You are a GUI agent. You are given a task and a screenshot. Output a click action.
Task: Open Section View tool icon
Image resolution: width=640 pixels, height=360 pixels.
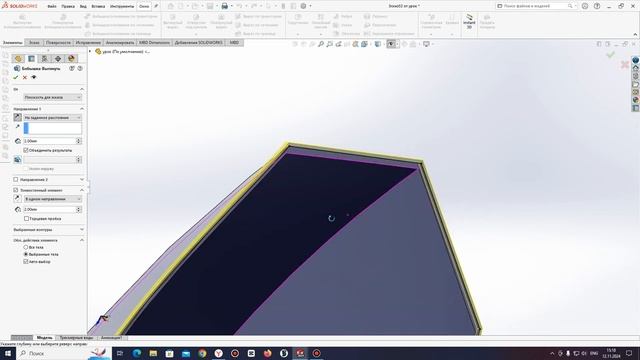[356, 44]
